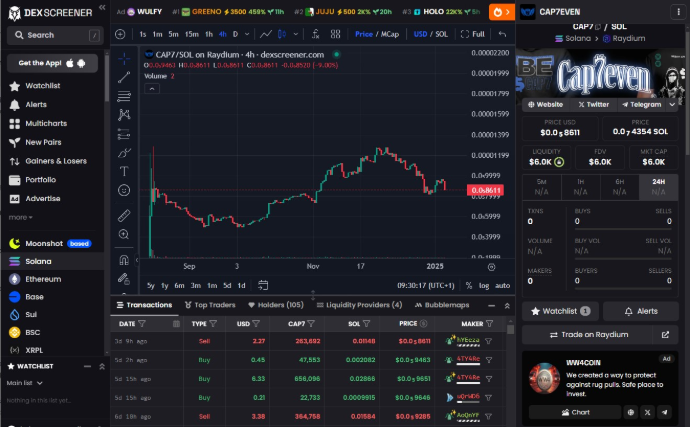
Task: Open the go to date calendar icon
Action: (x=263, y=285)
